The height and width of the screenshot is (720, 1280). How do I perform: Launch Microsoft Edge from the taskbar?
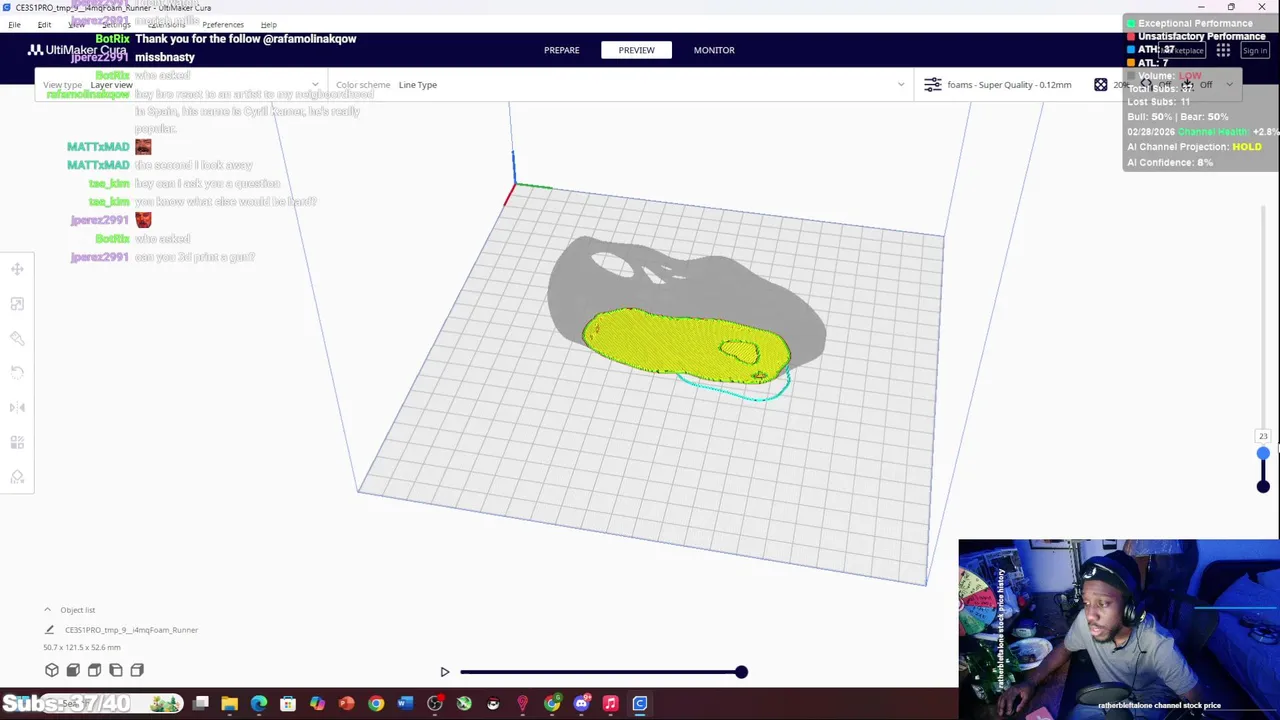[x=259, y=704]
